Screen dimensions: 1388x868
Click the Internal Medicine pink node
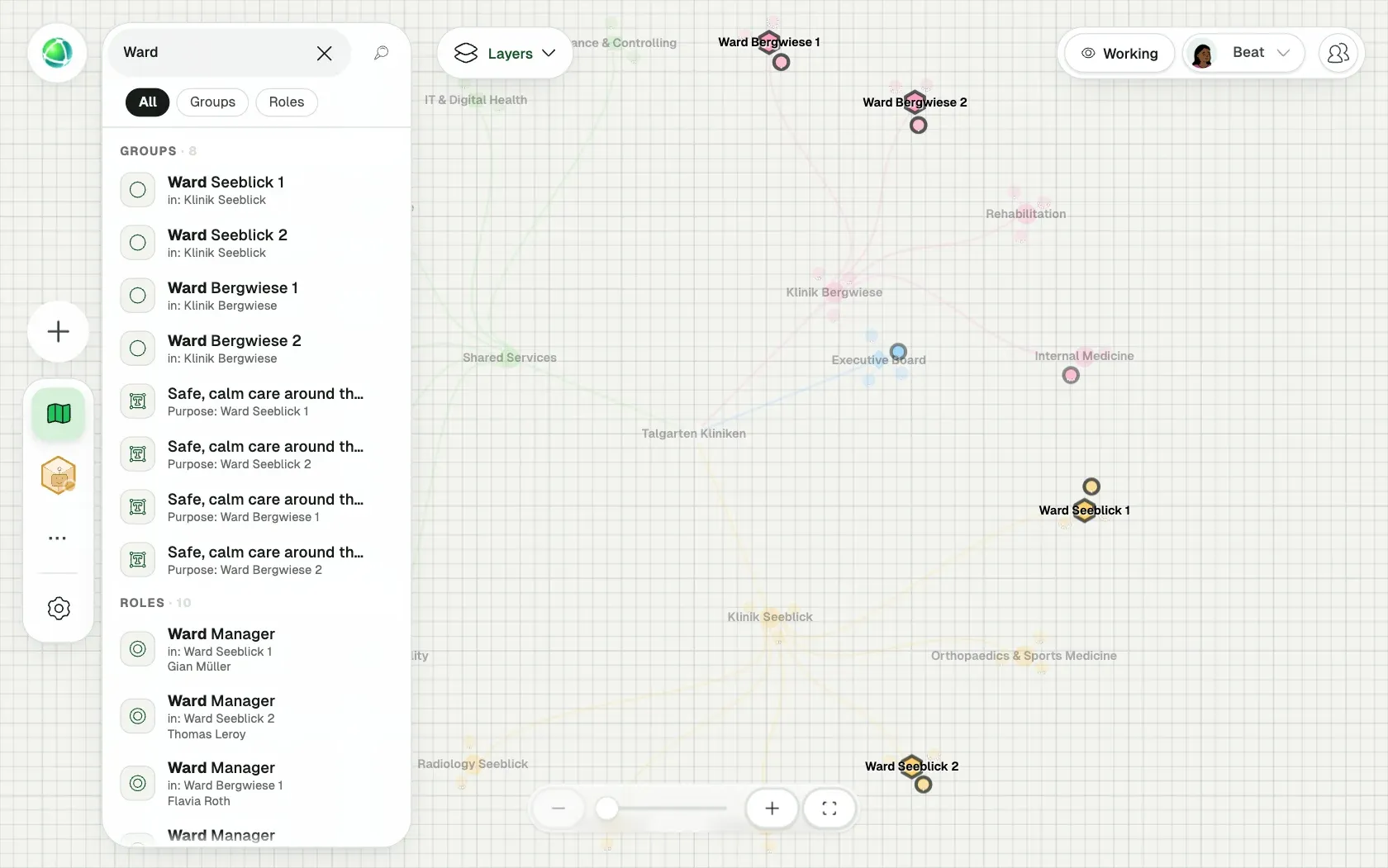coord(1071,376)
